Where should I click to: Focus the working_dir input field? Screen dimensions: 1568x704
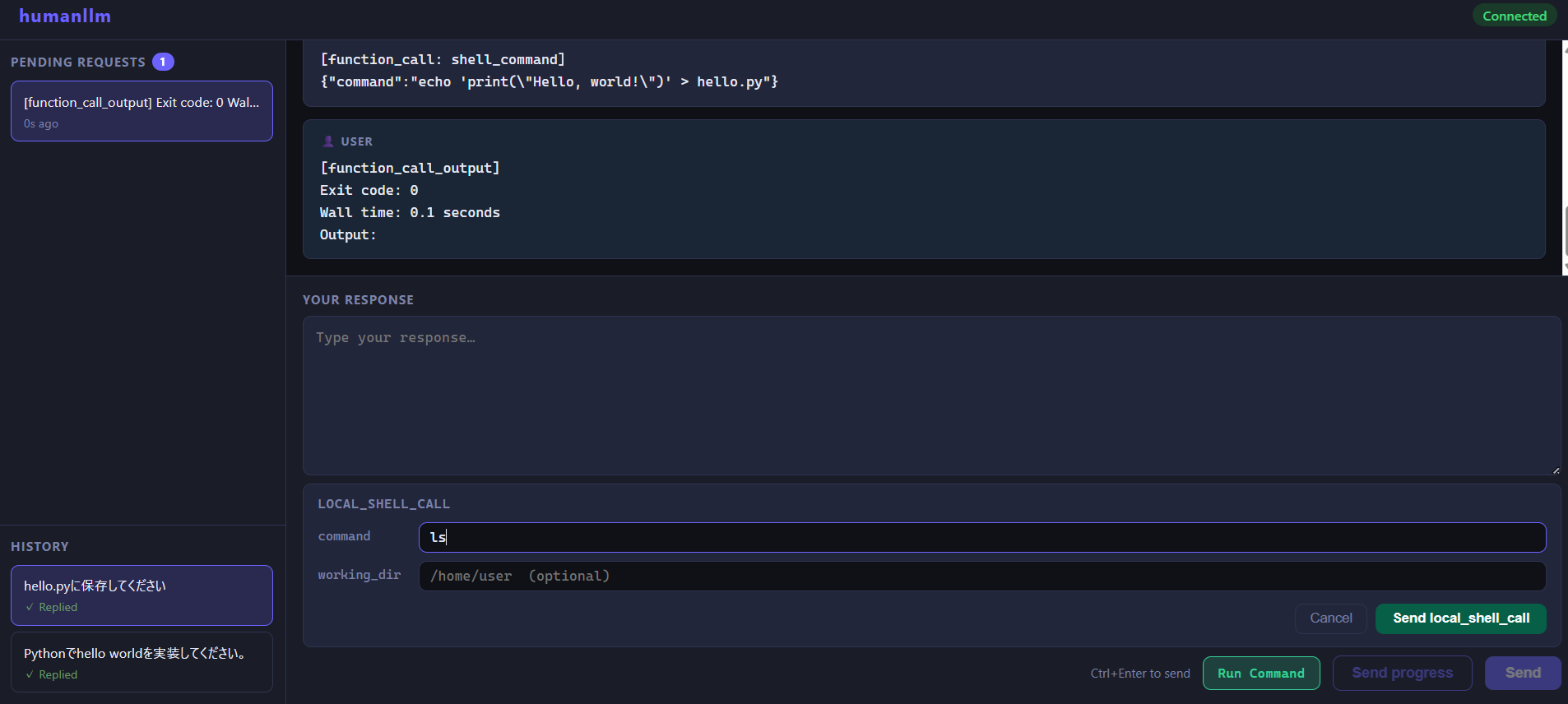tap(982, 576)
